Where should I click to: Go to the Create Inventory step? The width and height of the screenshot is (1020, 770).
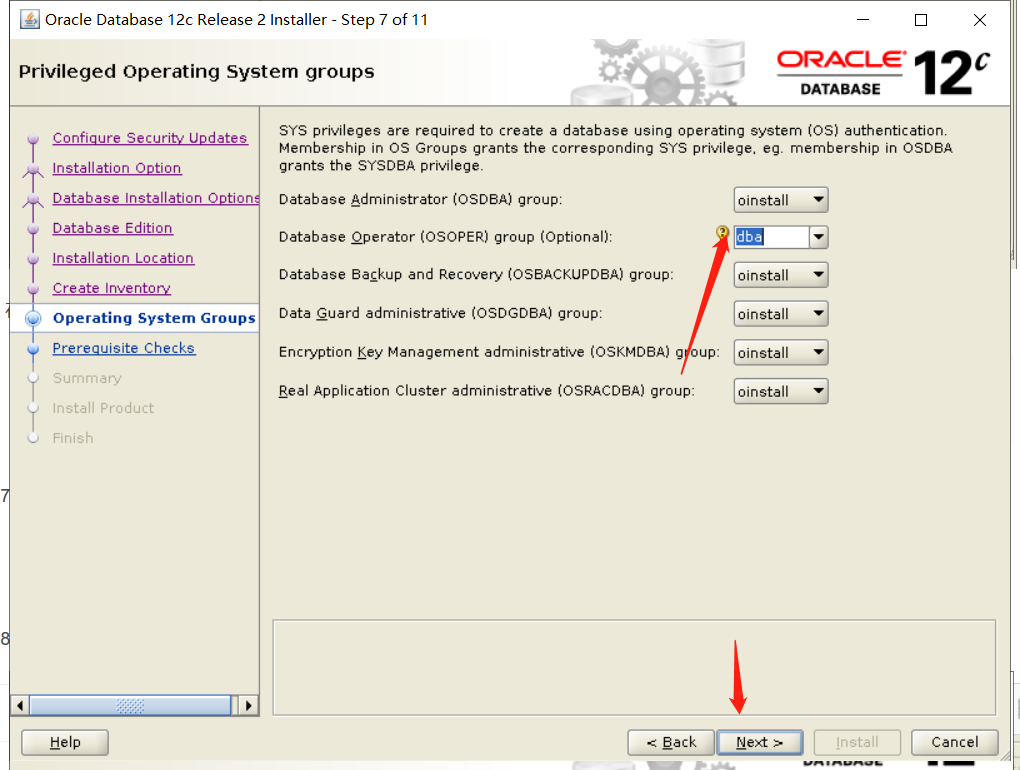tap(111, 288)
